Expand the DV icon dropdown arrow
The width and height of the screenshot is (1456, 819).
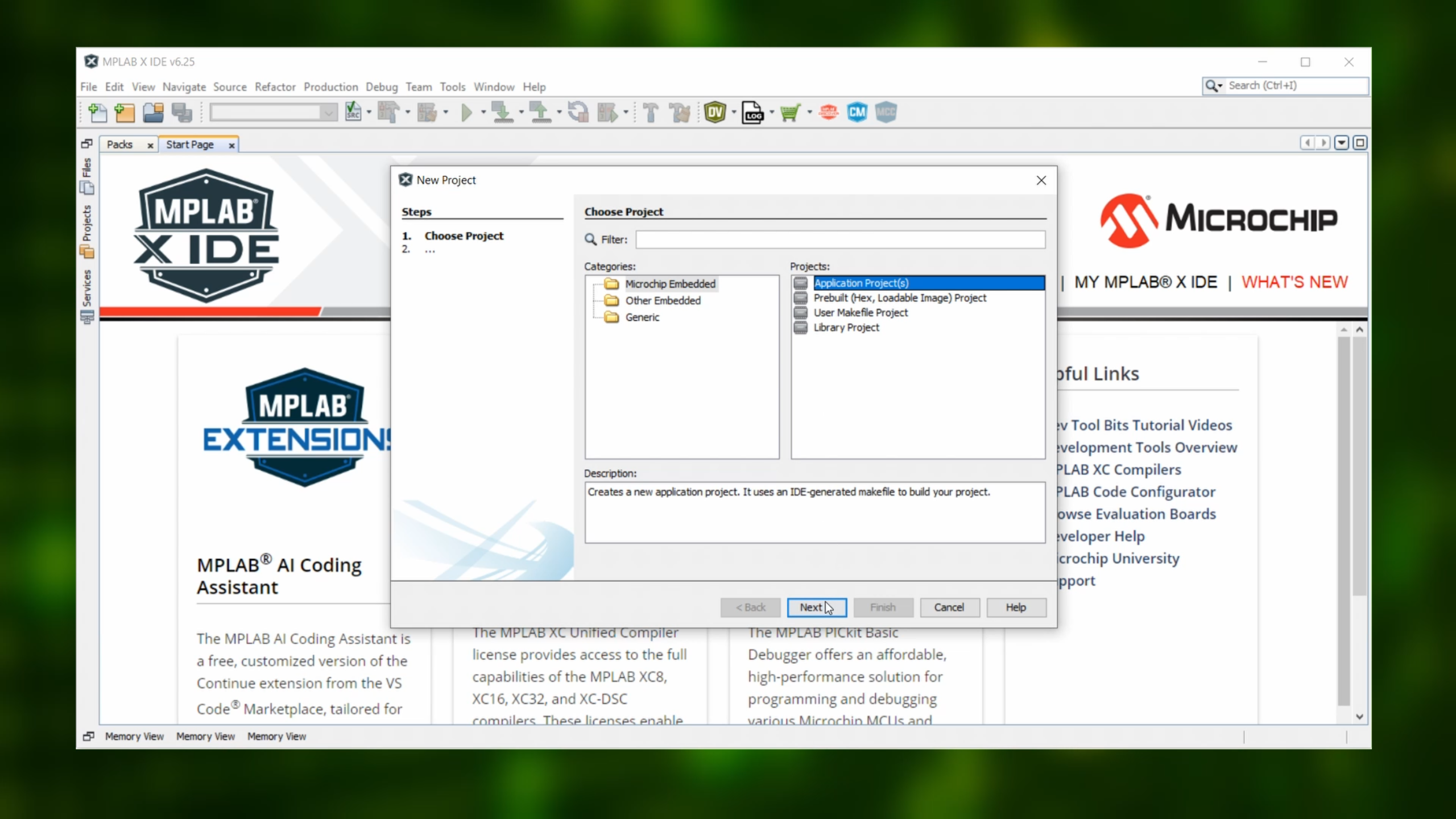point(734,113)
